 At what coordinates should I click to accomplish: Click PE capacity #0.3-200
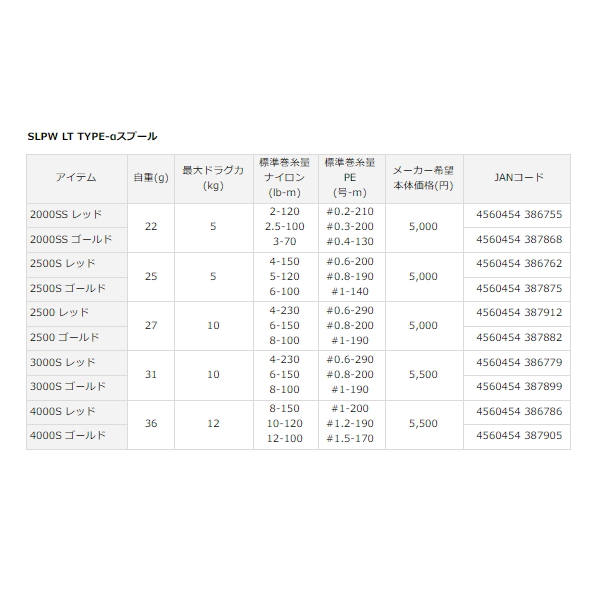pos(350,227)
